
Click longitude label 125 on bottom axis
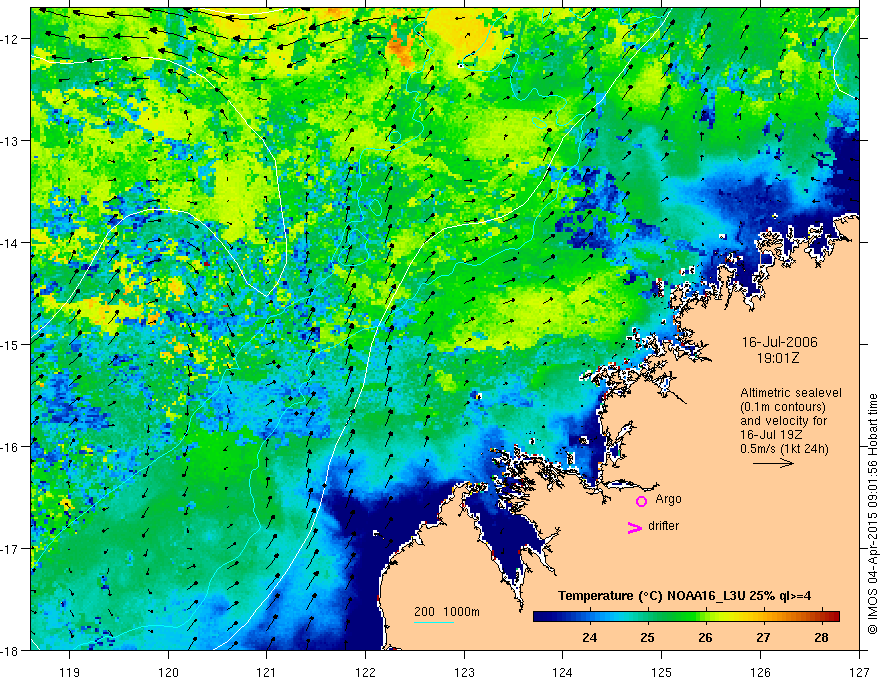click(x=662, y=672)
